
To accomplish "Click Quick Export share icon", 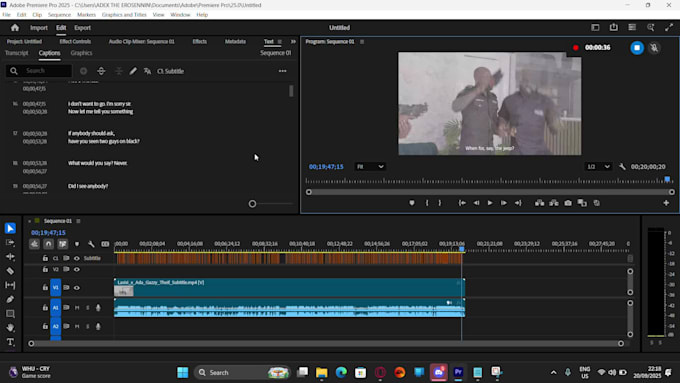I will 614,27.
